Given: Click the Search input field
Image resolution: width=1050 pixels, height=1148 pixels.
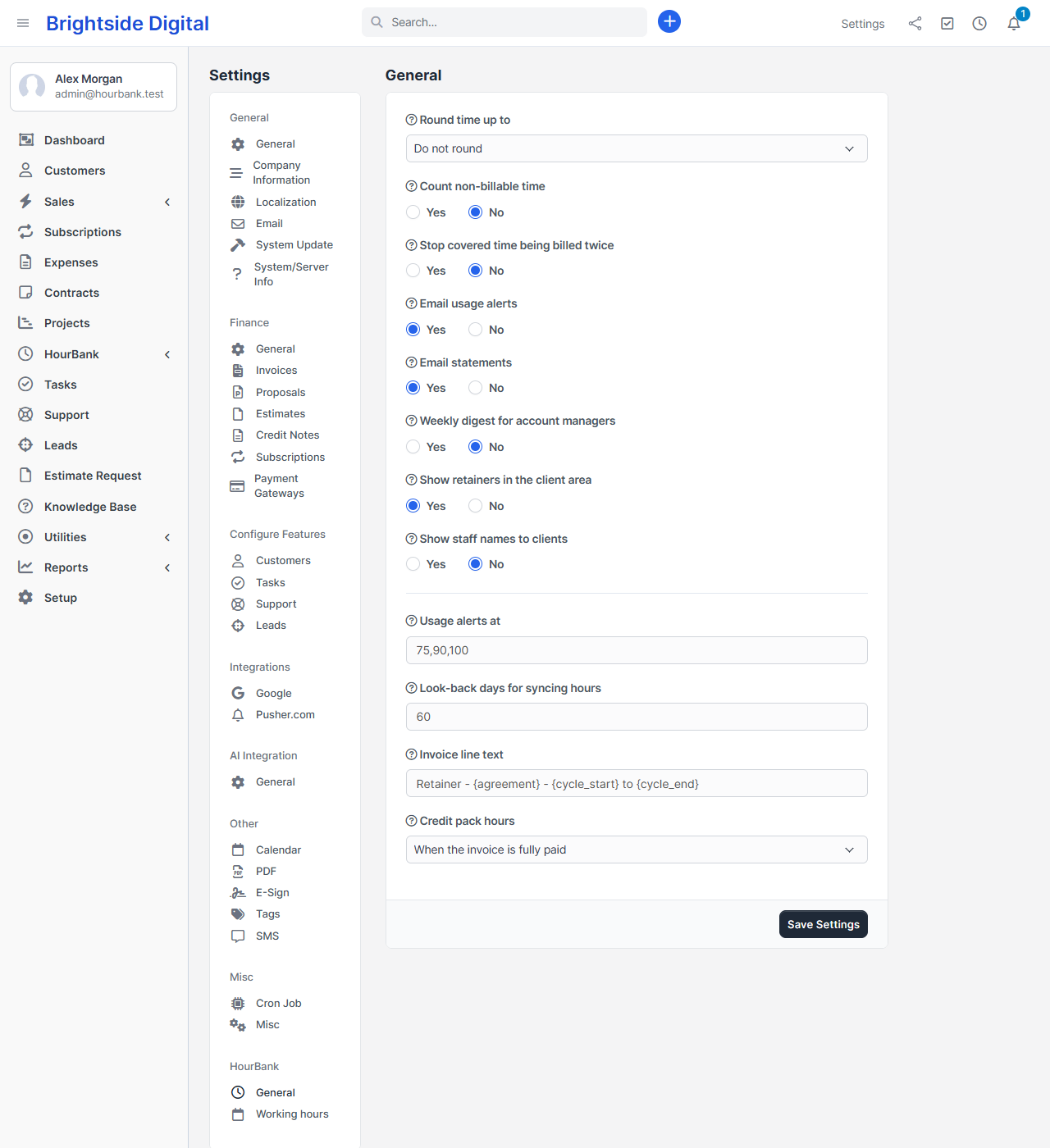Looking at the screenshot, I should point(504,22).
